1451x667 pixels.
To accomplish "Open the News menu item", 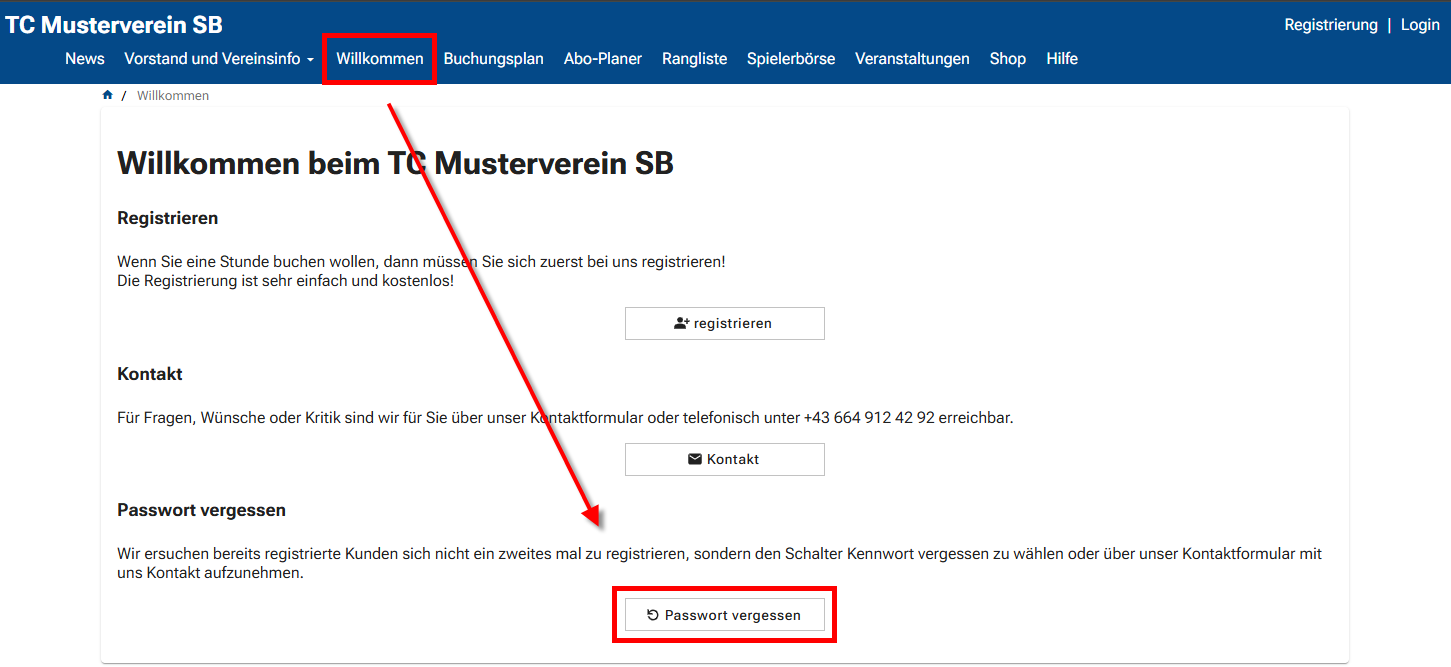I will pyautogui.click(x=85, y=59).
